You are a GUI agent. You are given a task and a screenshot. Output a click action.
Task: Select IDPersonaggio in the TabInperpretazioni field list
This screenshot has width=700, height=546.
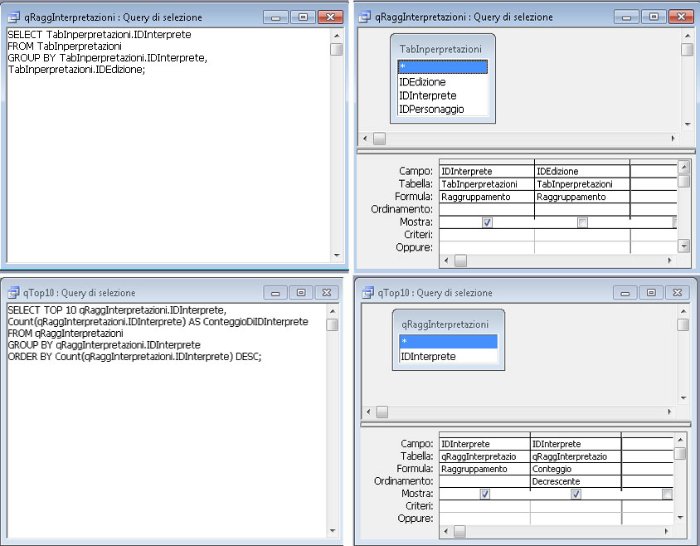coord(432,109)
